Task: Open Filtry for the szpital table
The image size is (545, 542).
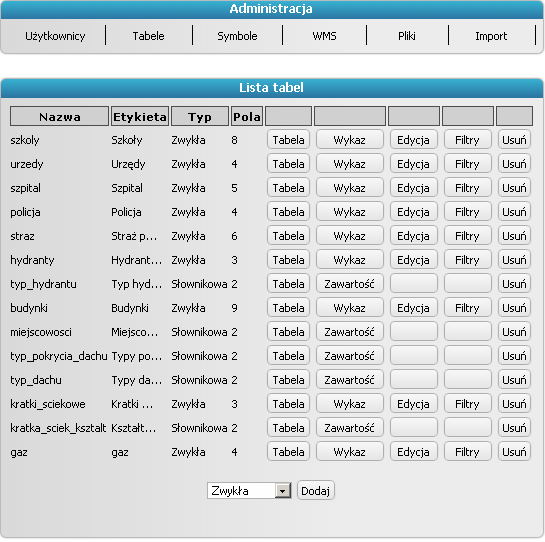Action: [467, 188]
